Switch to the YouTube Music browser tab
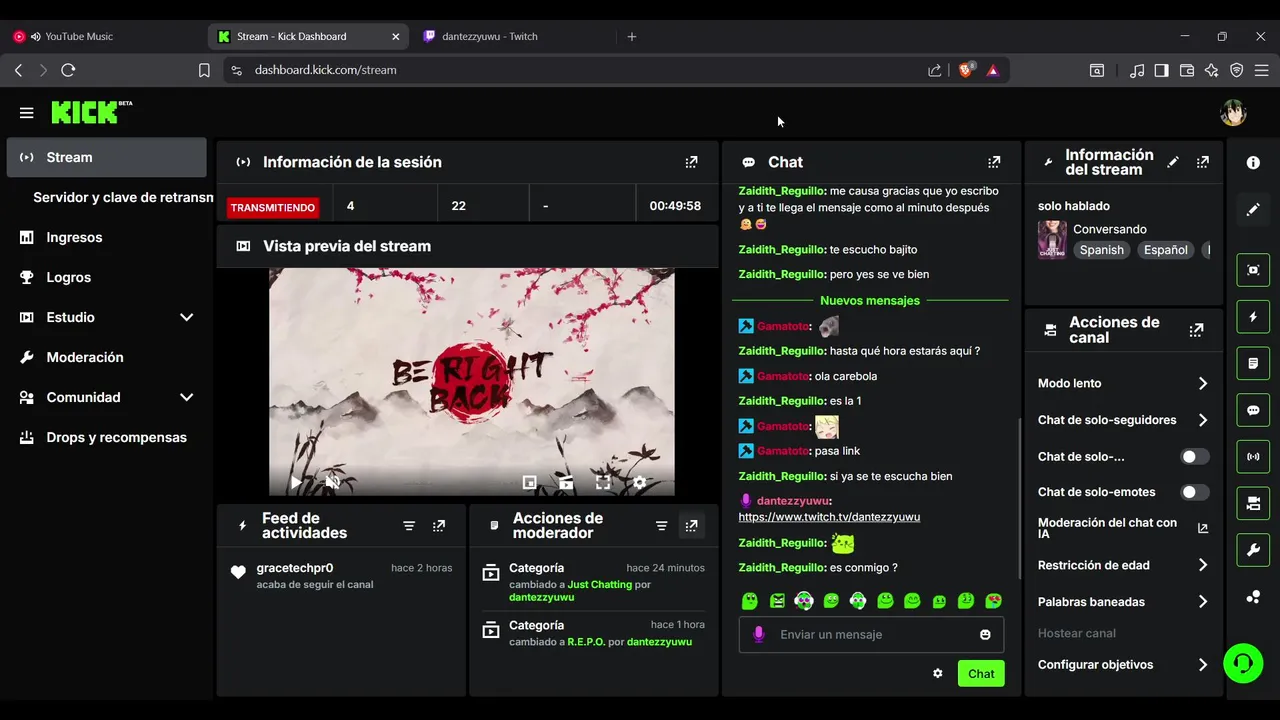Image resolution: width=1280 pixels, height=720 pixels. tap(100, 36)
